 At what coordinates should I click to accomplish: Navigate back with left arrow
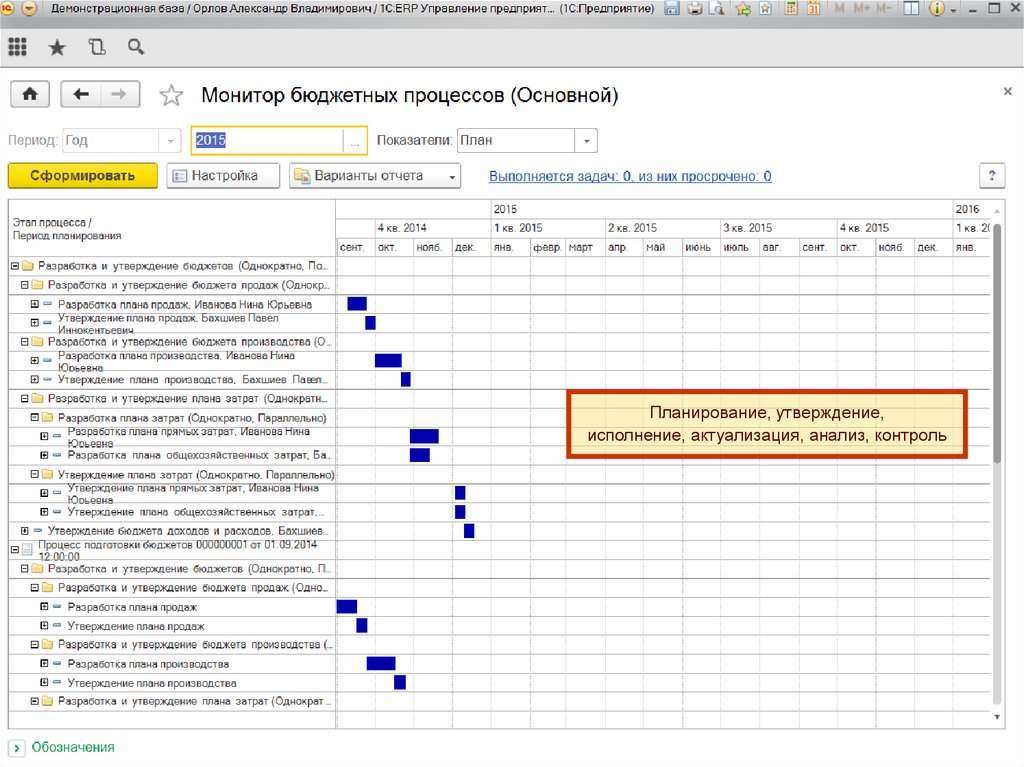81,94
